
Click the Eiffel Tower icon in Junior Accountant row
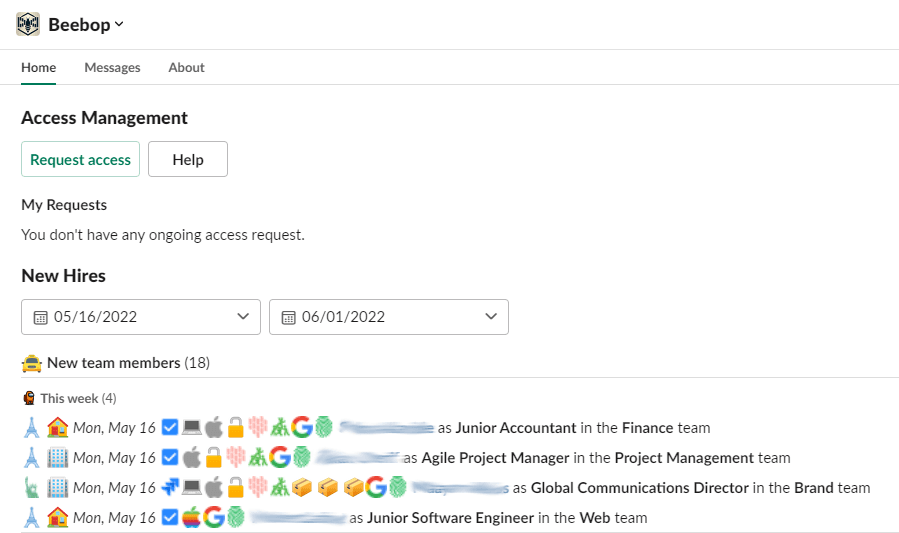tap(30, 428)
